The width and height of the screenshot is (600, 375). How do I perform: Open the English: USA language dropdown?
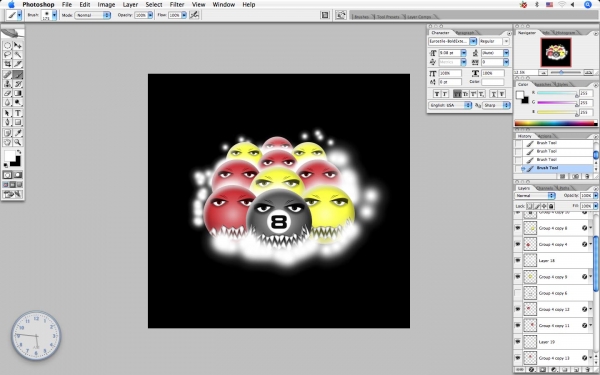click(450, 105)
